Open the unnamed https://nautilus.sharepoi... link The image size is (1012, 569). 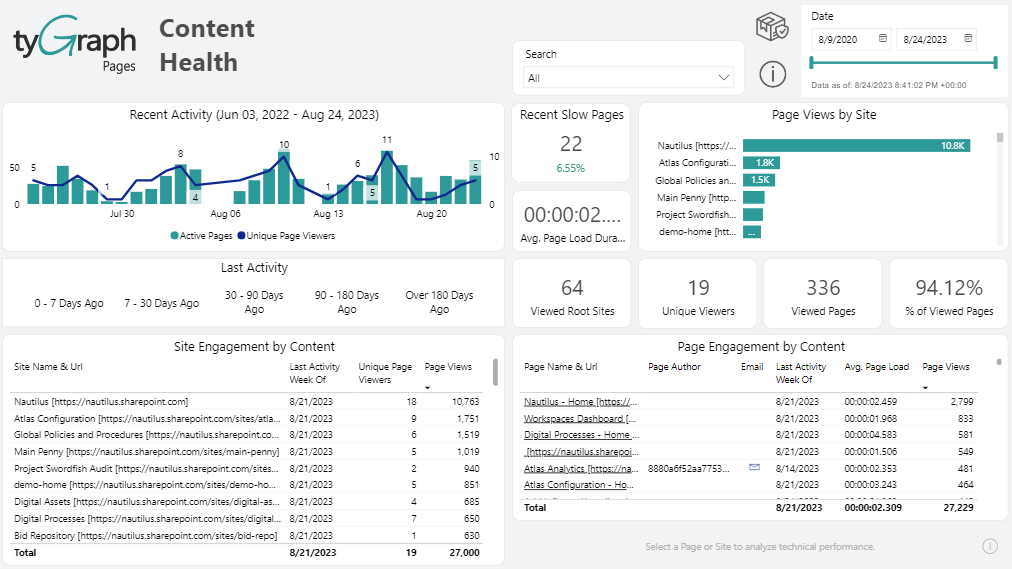coord(582,452)
